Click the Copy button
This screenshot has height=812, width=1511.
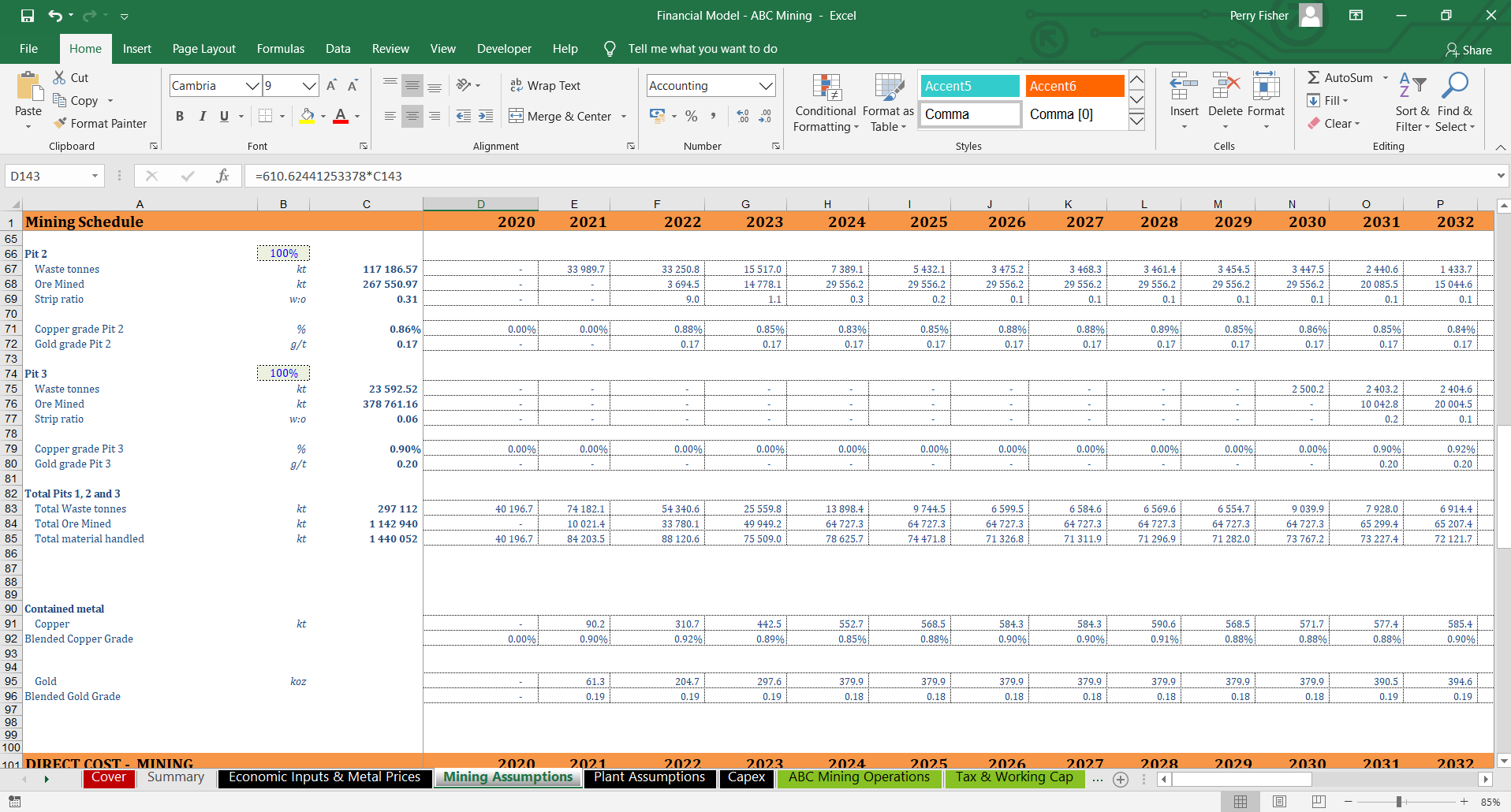click(76, 100)
